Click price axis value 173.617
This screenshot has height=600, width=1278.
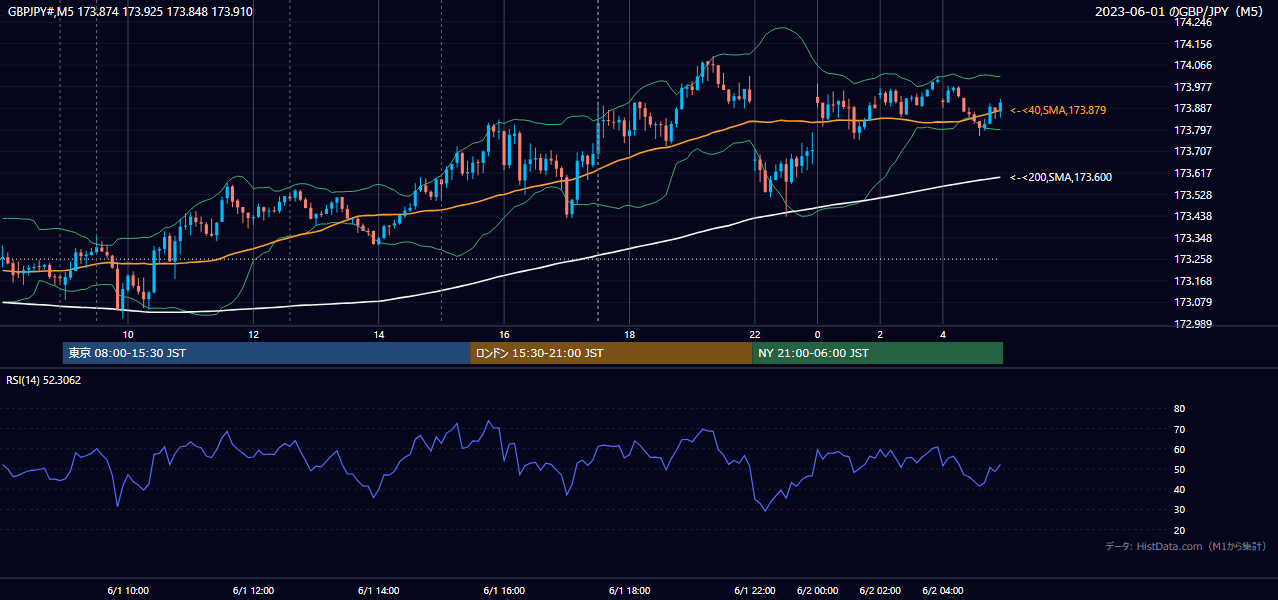pyautogui.click(x=1192, y=173)
